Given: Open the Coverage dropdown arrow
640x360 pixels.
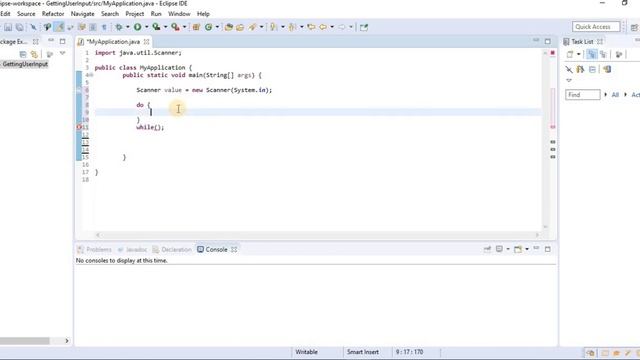Looking at the screenshot, I should tap(165, 27).
